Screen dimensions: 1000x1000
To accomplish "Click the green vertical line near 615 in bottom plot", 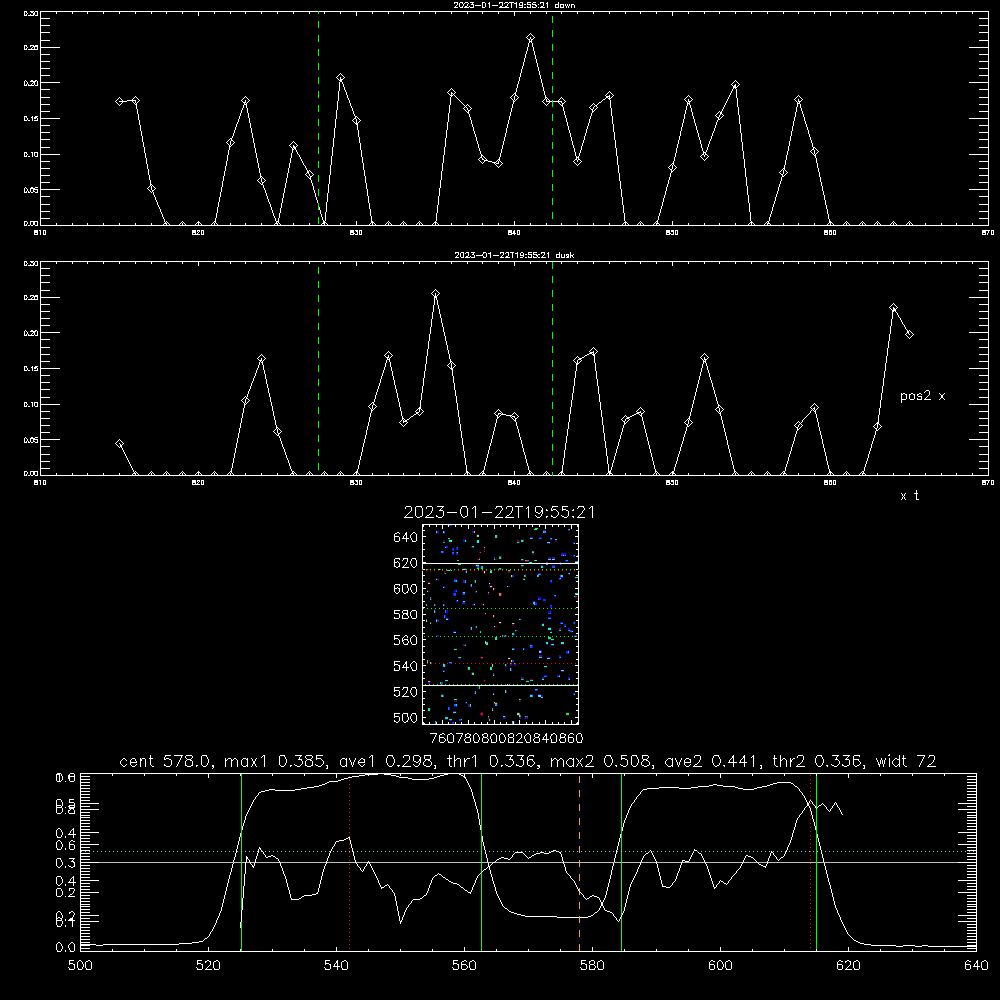I will (816, 861).
